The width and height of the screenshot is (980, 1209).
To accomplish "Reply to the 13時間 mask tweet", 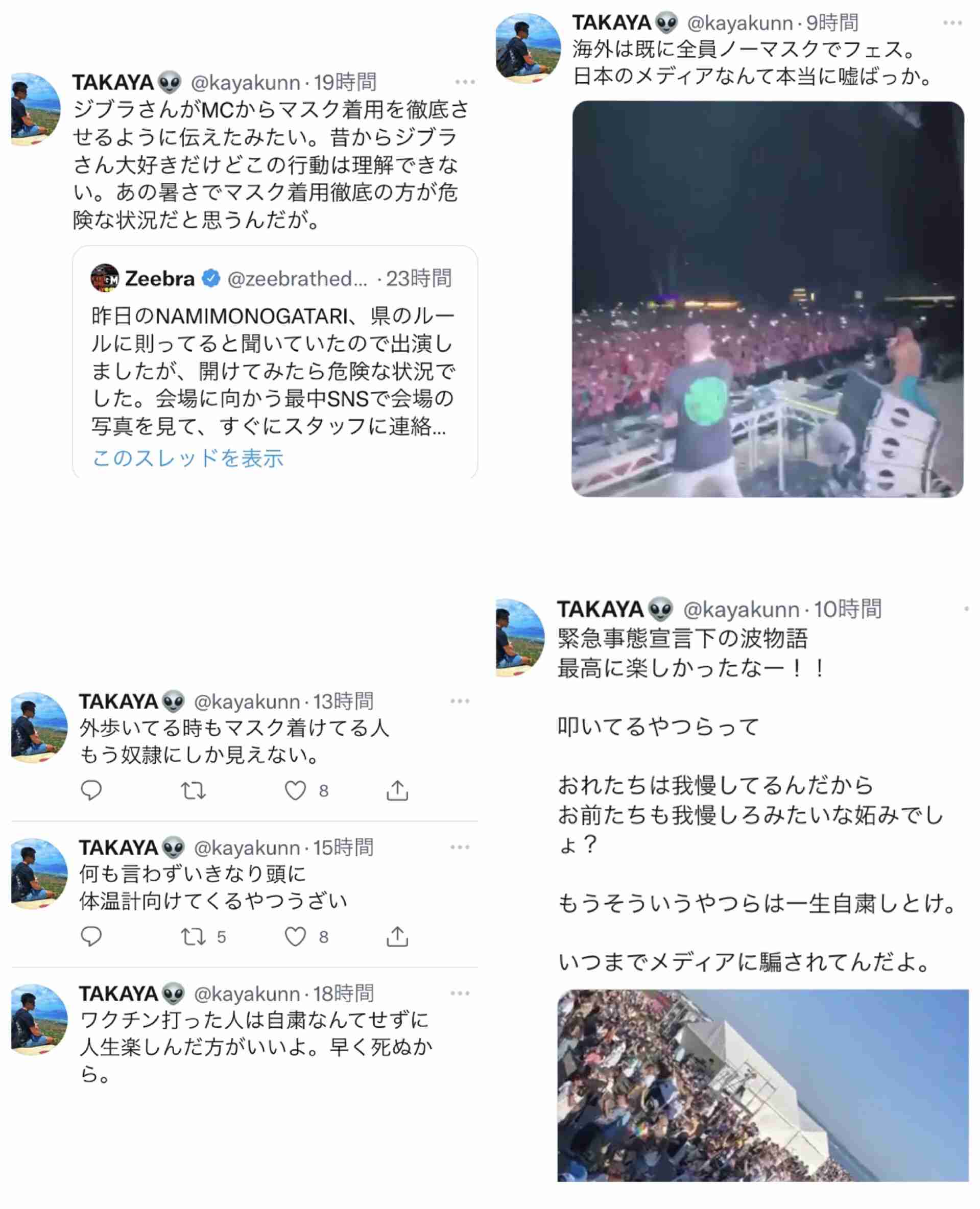I will coord(91,790).
